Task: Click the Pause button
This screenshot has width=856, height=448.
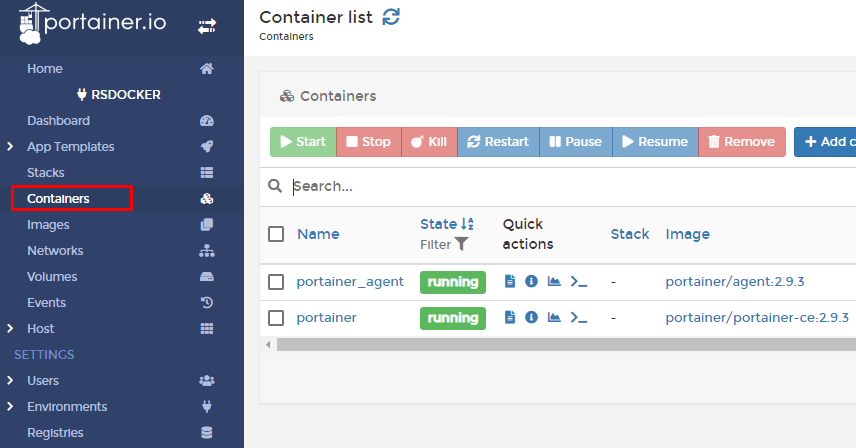Action: tap(575, 142)
